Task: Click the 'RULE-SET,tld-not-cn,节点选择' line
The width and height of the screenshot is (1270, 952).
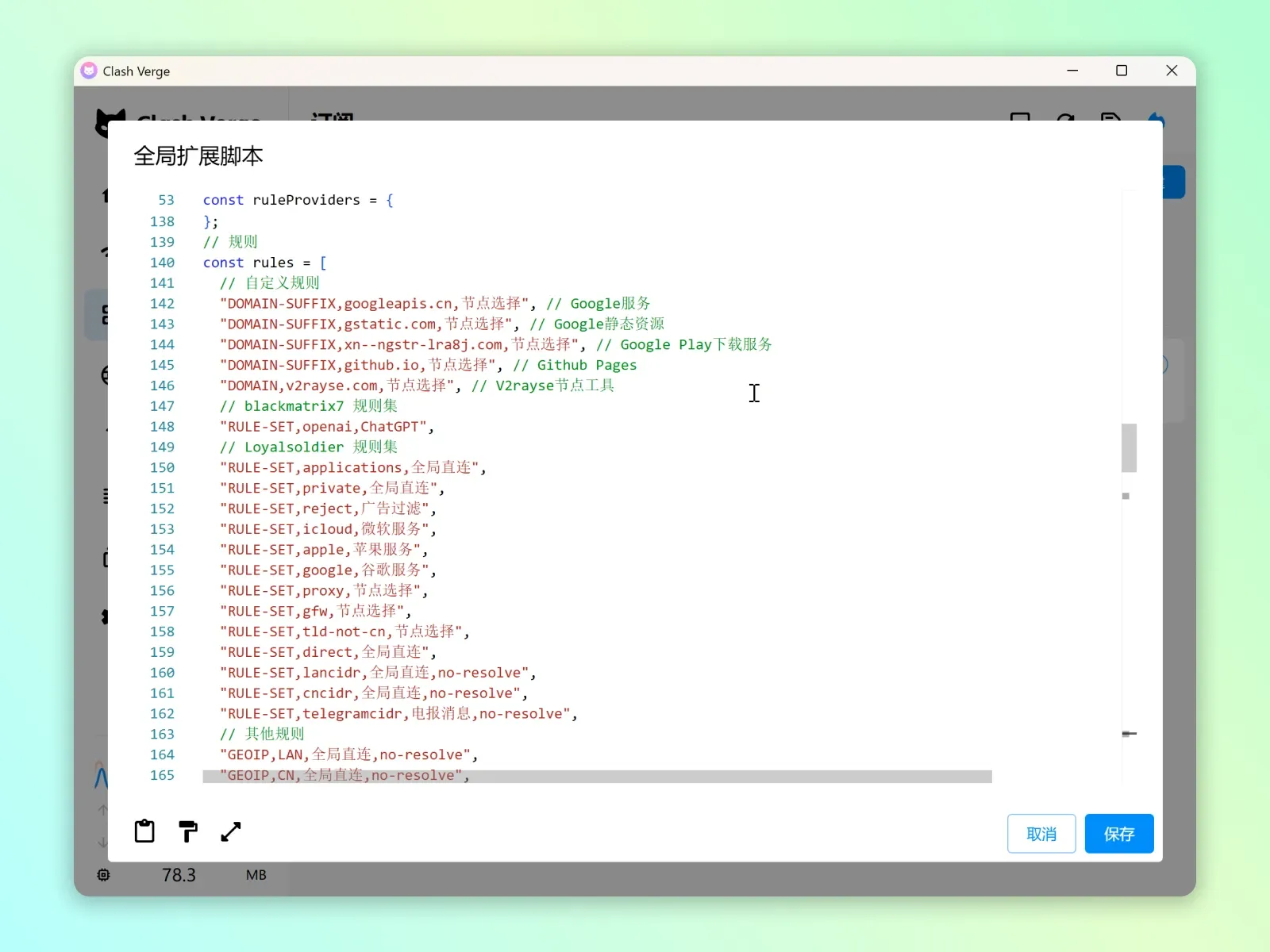Action: 345,631
